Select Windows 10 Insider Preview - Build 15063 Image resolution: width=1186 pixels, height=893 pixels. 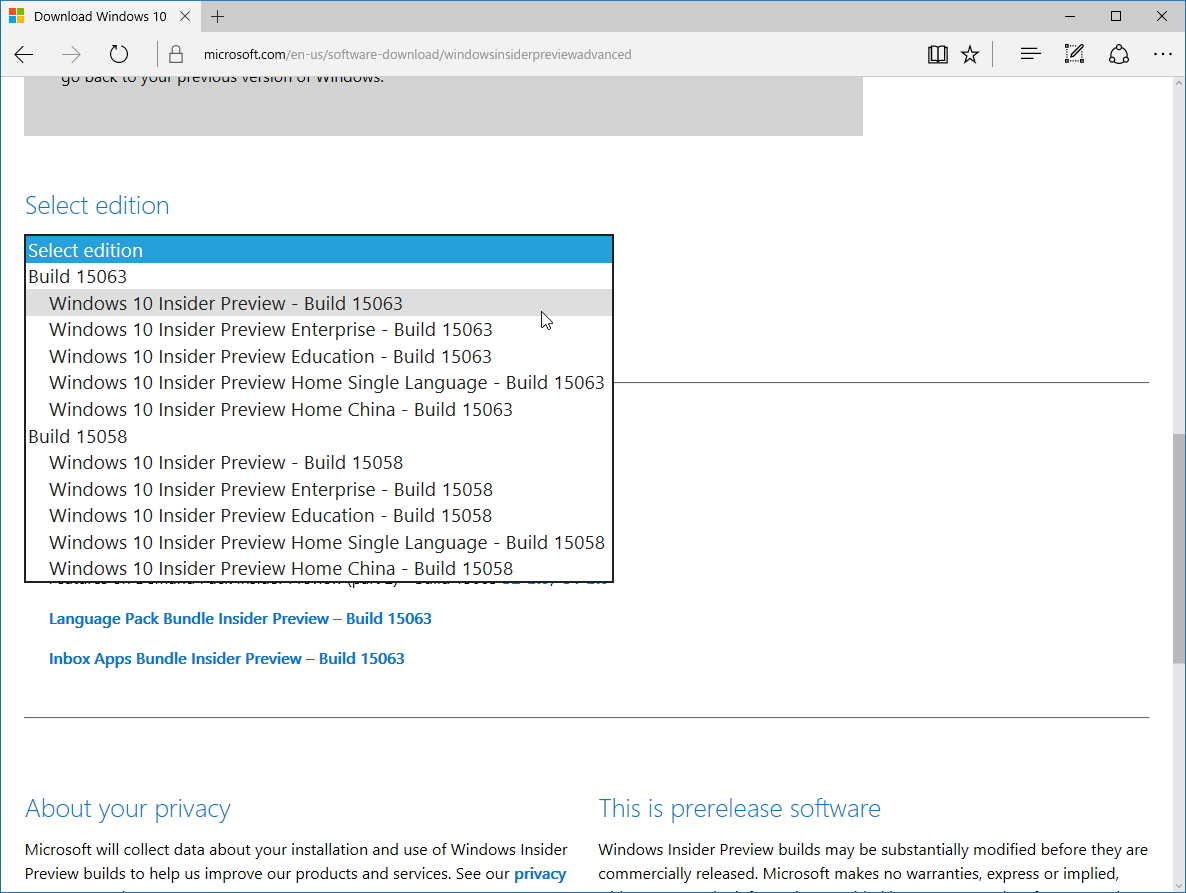(225, 302)
